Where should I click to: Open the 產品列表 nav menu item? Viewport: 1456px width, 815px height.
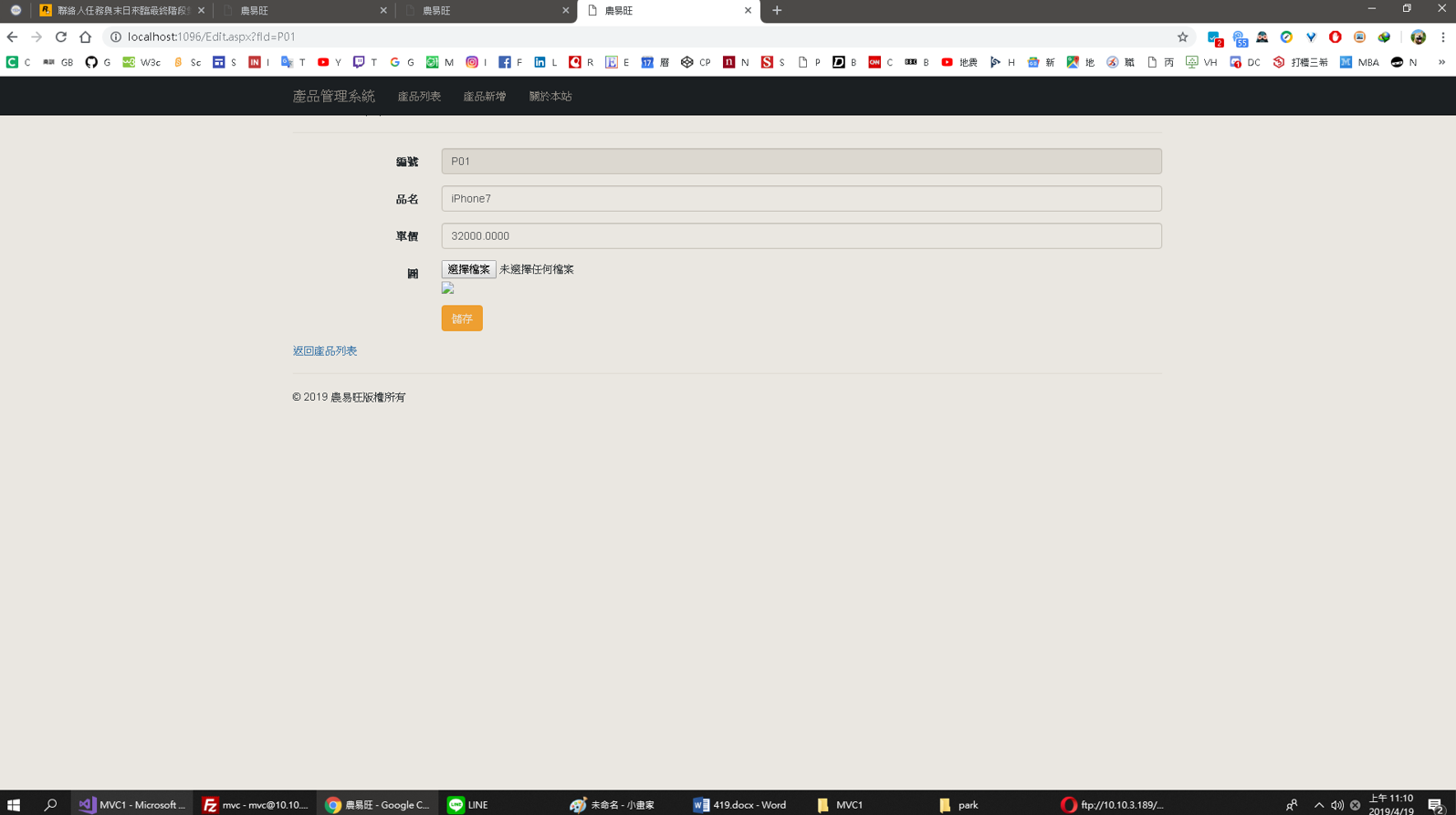(419, 96)
